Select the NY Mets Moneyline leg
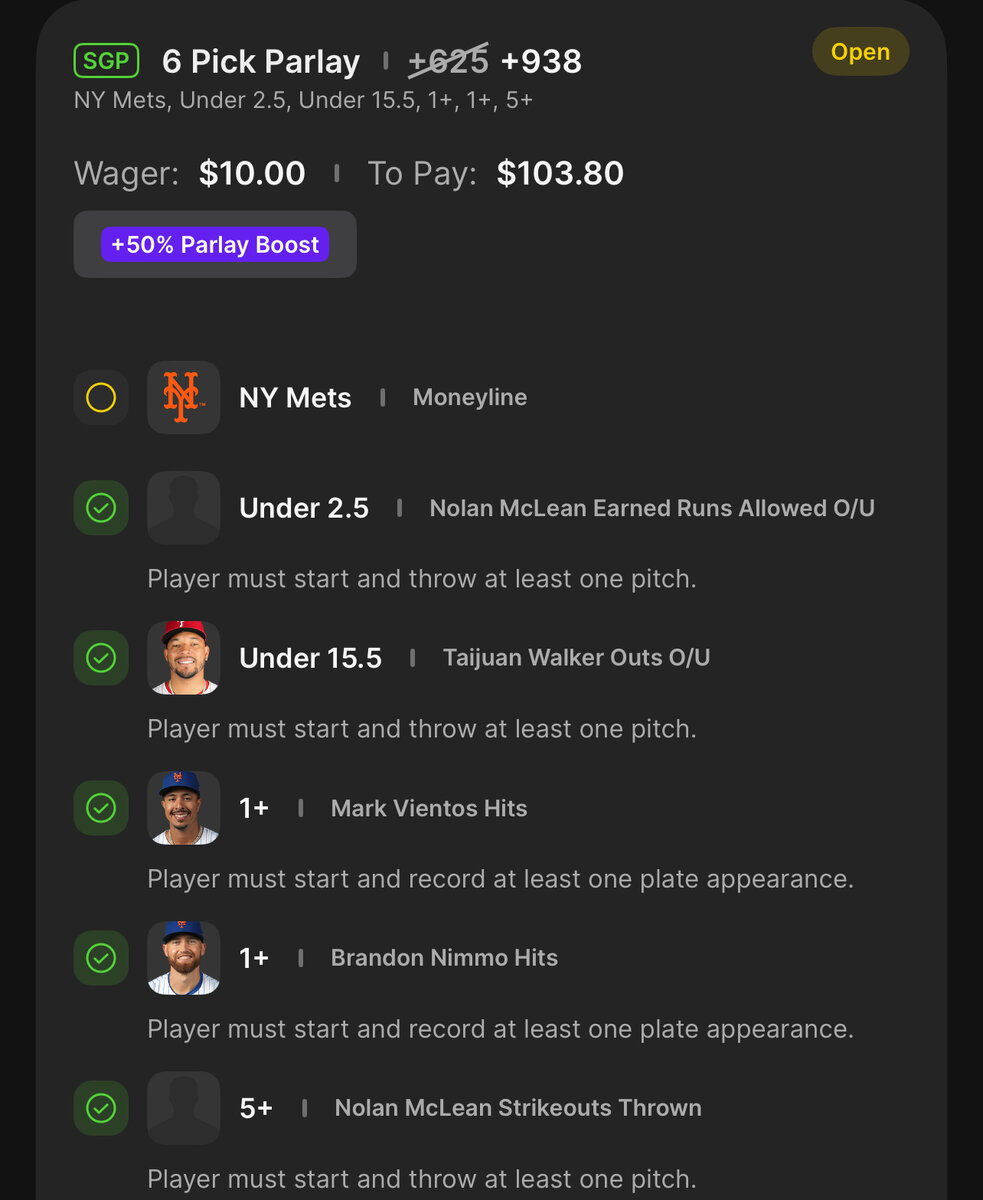 pyautogui.click(x=469, y=398)
